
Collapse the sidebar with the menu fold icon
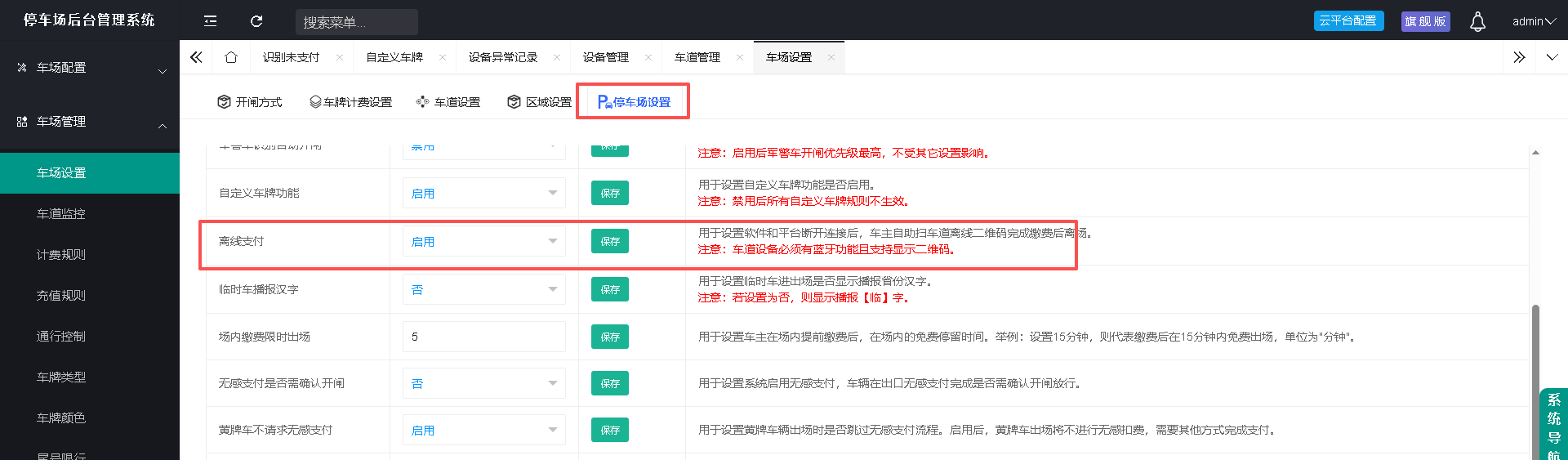pyautogui.click(x=210, y=21)
